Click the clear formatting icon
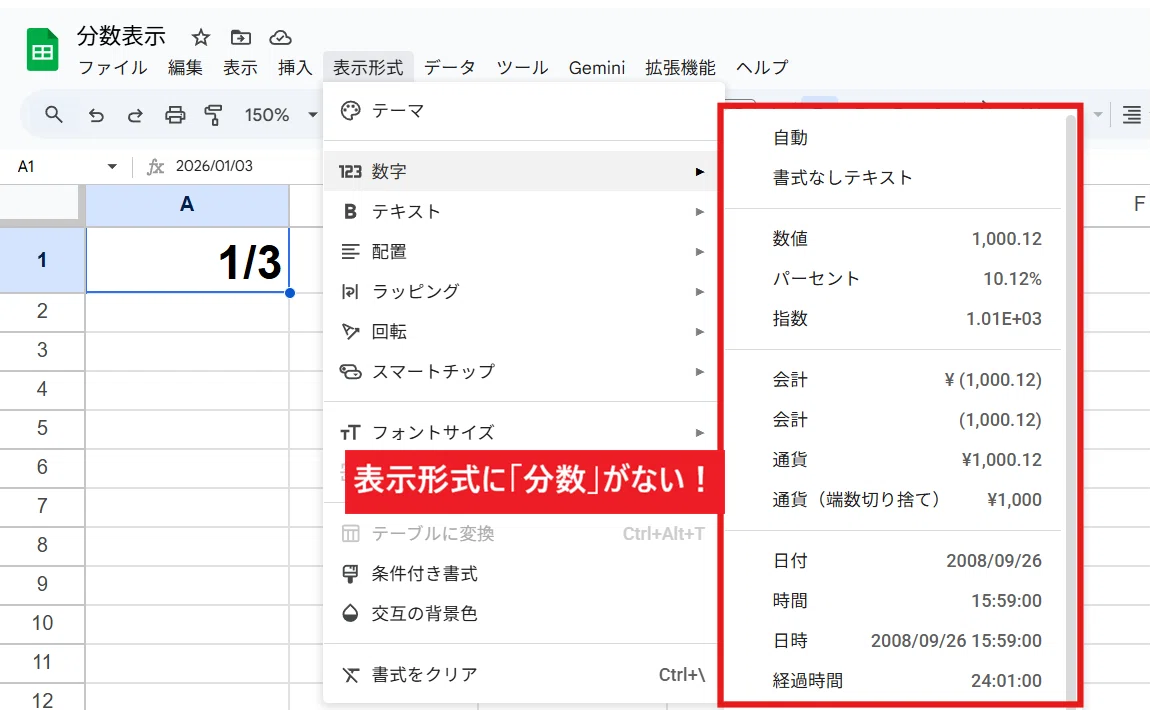Screen dimensions: 1153x710 [x=350, y=675]
